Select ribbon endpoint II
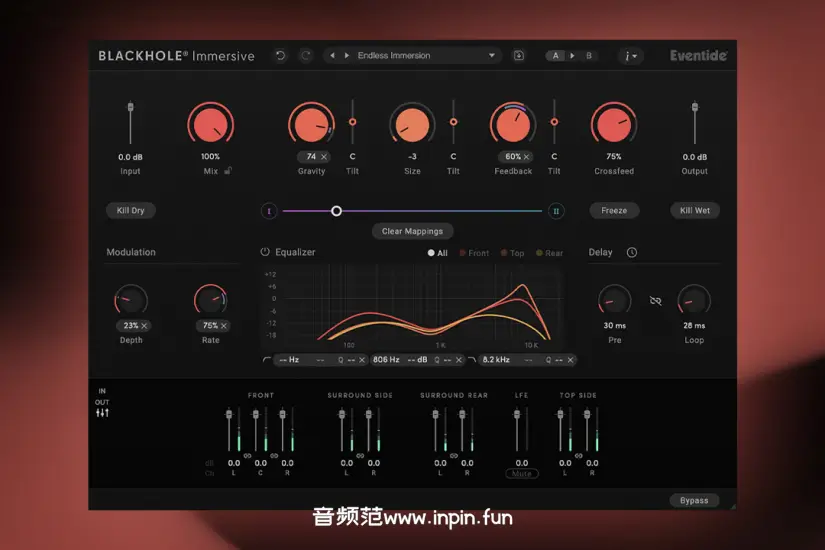The width and height of the screenshot is (825, 550). [x=557, y=211]
